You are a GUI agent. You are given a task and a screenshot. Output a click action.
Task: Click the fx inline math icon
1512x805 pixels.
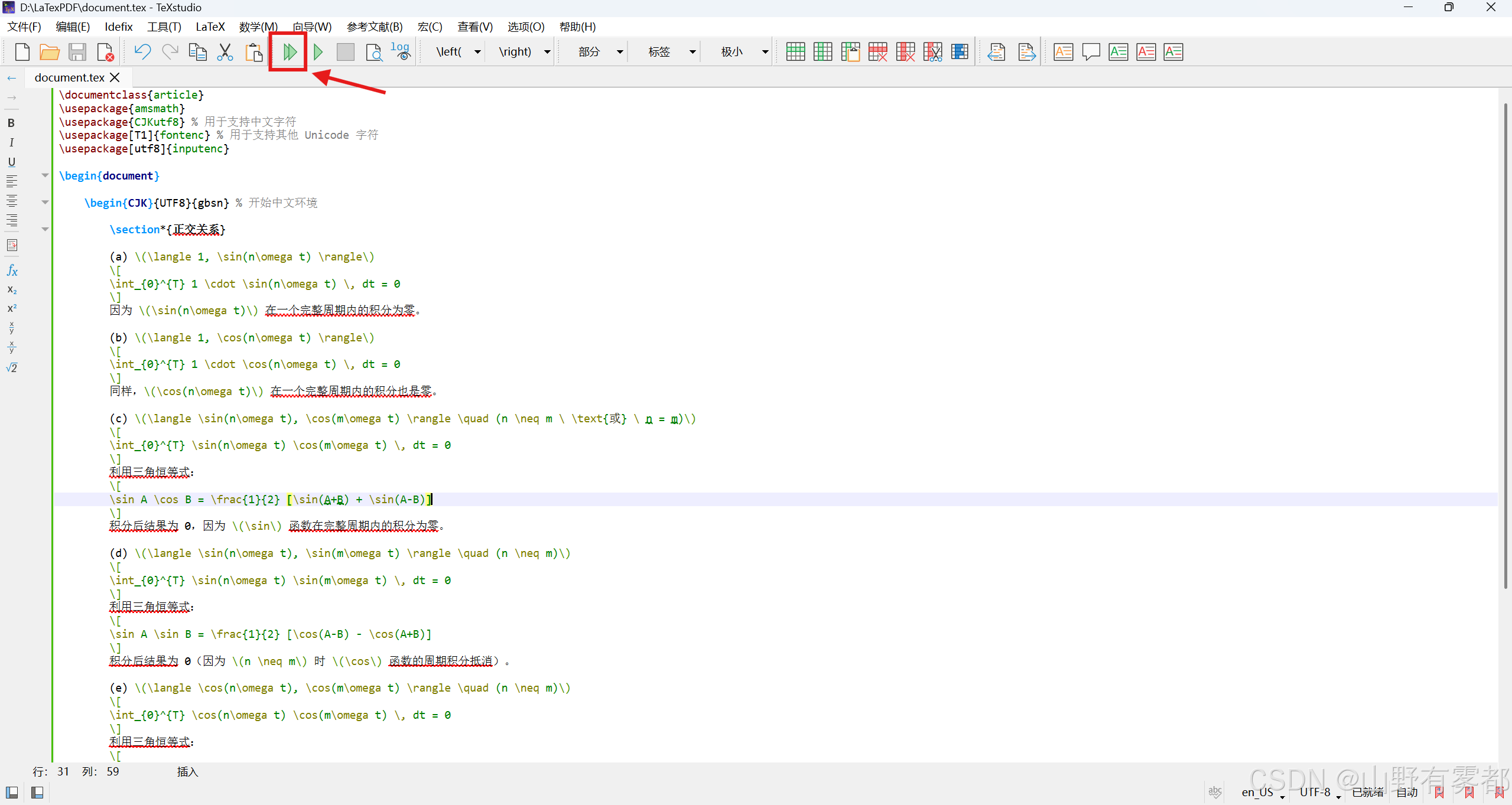pos(11,270)
